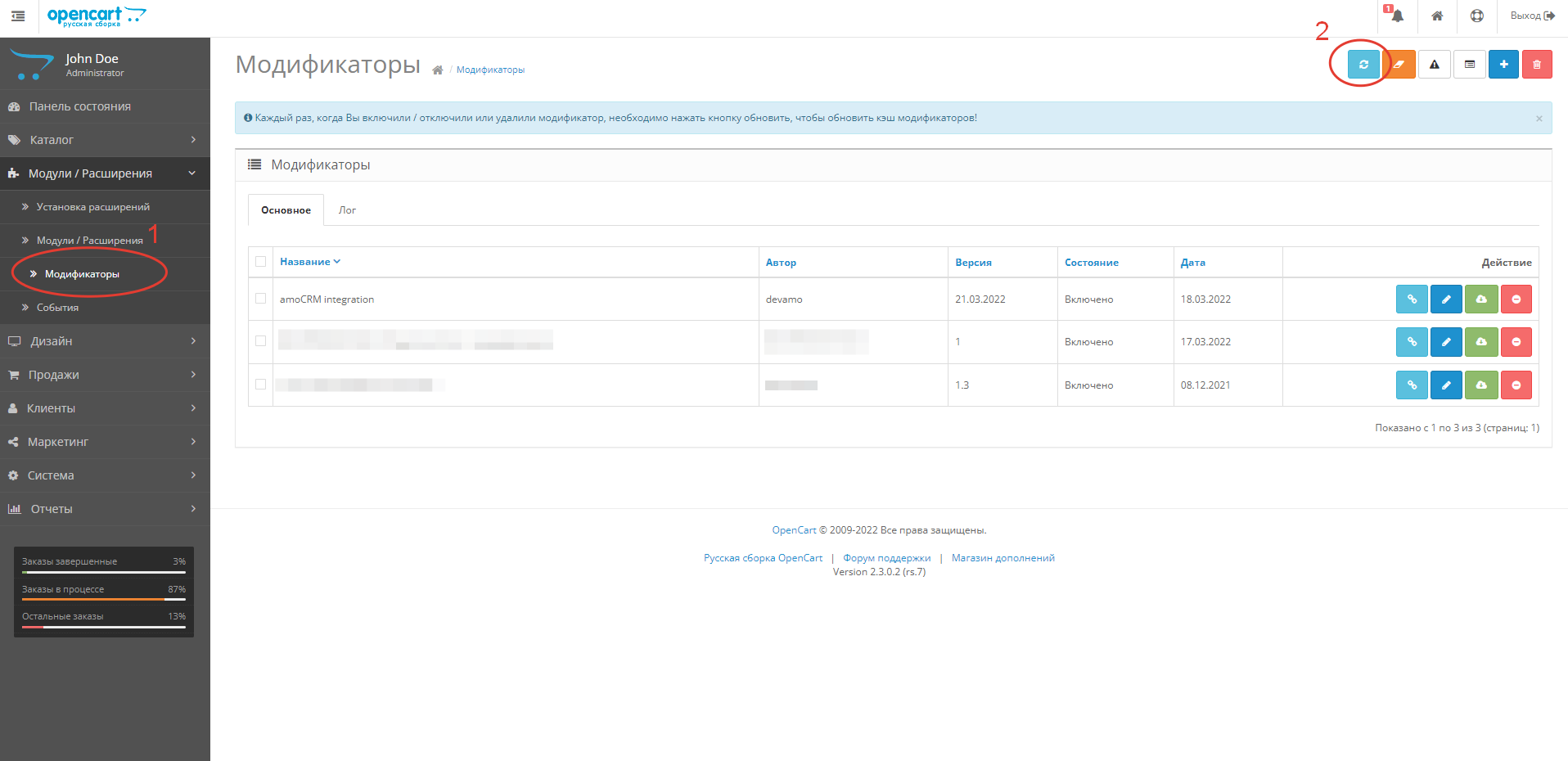Delete selected modifications via trash icon
This screenshot has height=761, width=1568.
click(x=1538, y=64)
